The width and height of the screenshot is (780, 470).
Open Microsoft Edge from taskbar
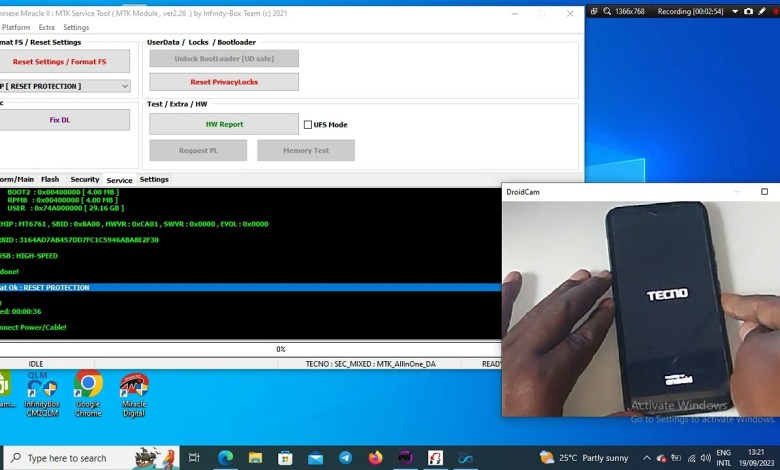point(225,458)
